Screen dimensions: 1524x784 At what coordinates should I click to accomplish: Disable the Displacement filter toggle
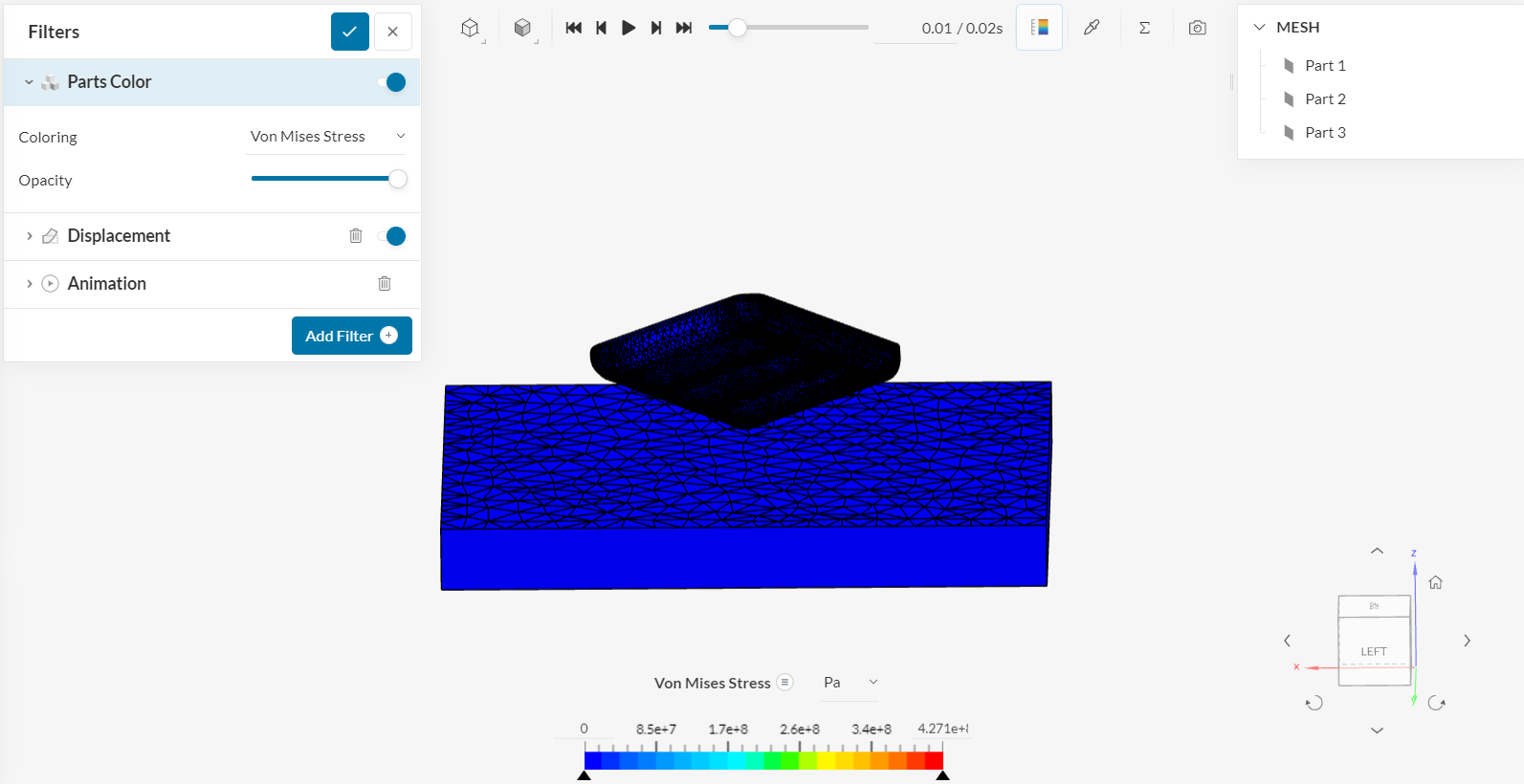tap(393, 236)
